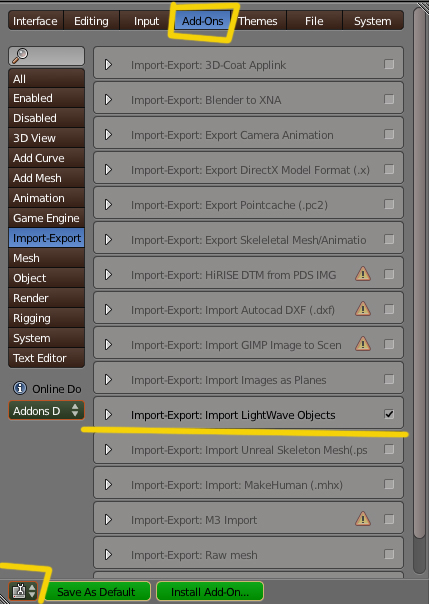Click the magnifier search icon

[20, 56]
